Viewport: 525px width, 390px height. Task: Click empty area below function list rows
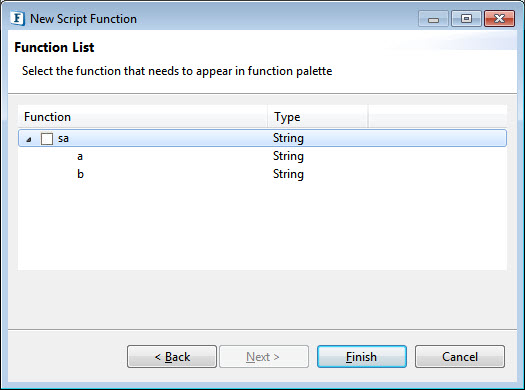point(262,226)
